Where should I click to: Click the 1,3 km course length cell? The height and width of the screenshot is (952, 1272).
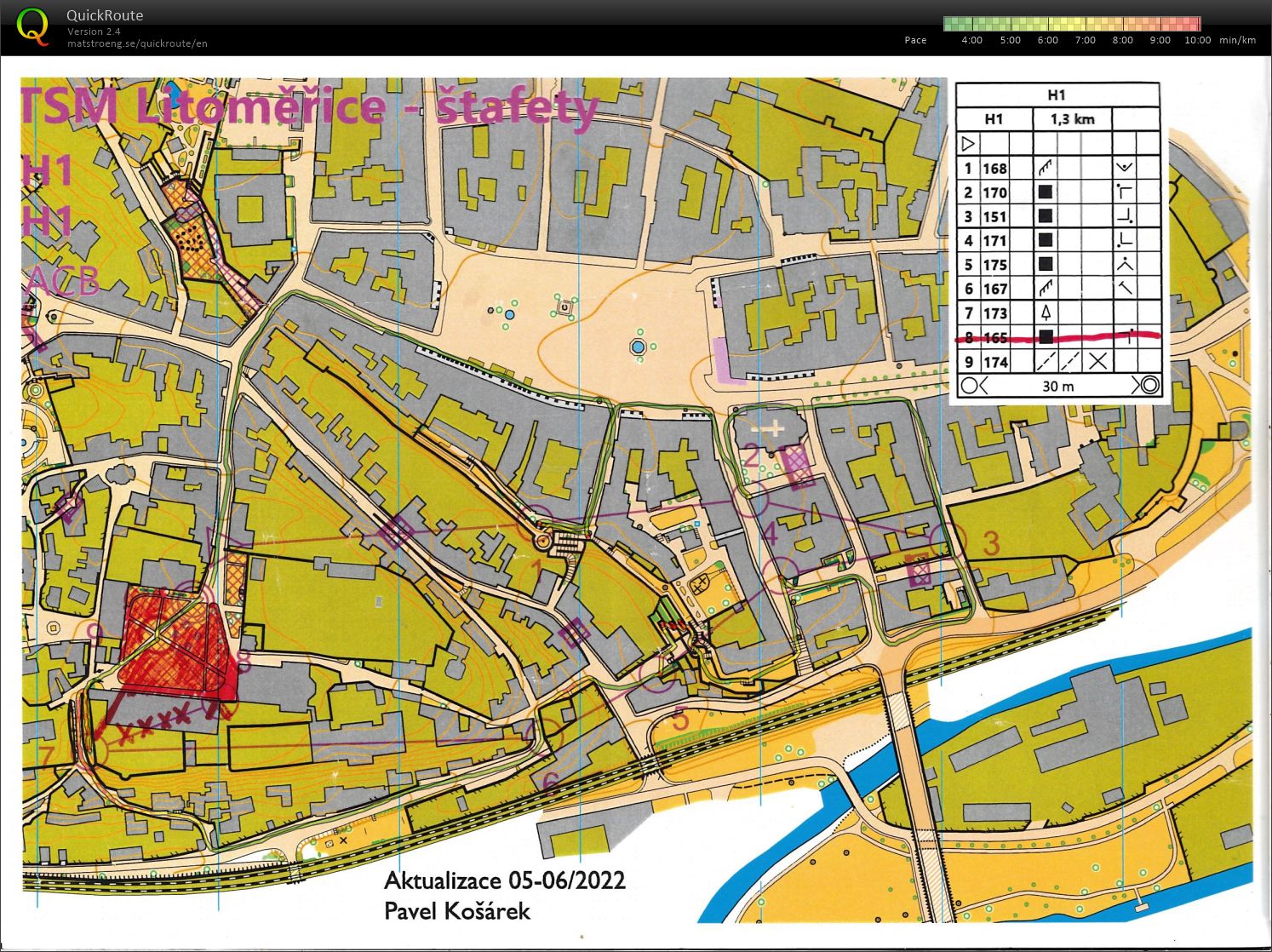click(1072, 119)
